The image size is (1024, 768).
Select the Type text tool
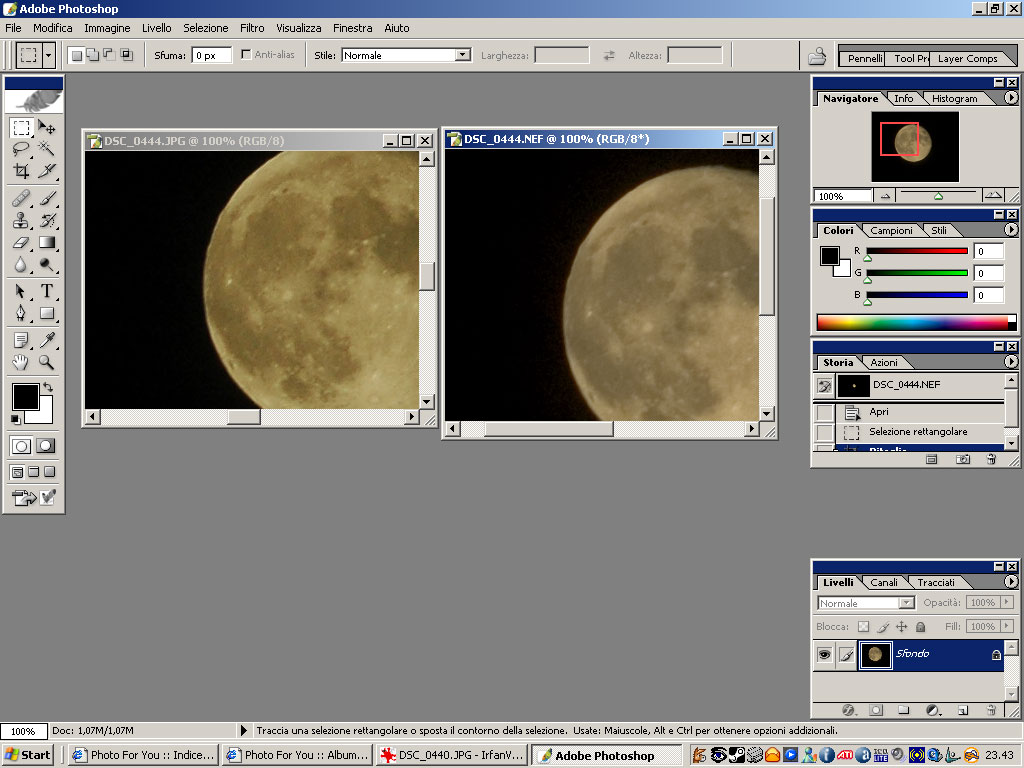[47, 291]
